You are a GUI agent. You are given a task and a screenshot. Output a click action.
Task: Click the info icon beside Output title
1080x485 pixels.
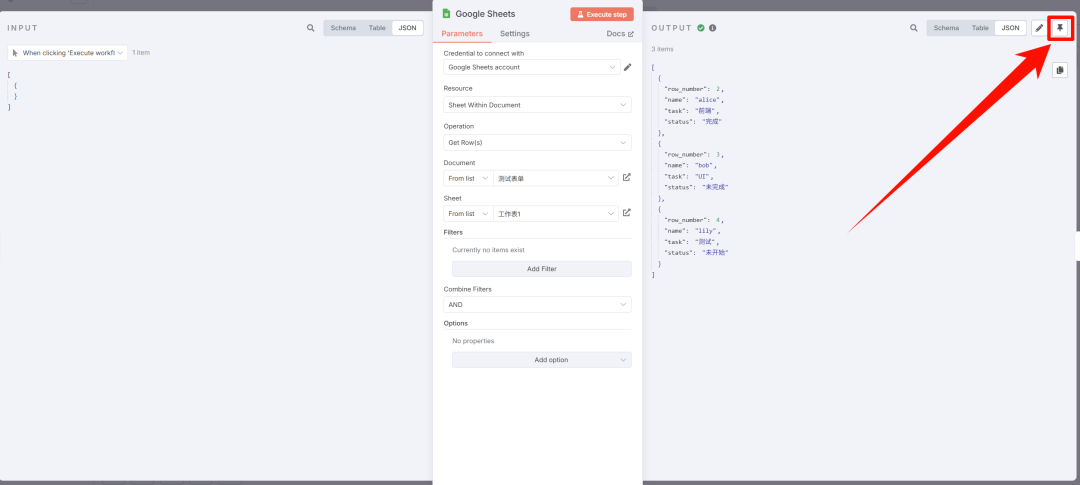[x=712, y=28]
